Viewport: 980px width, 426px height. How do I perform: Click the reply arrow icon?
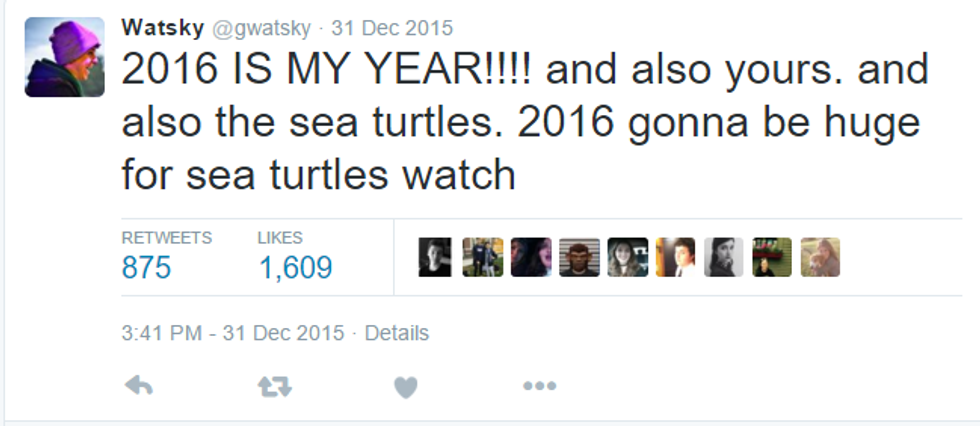[x=139, y=387]
